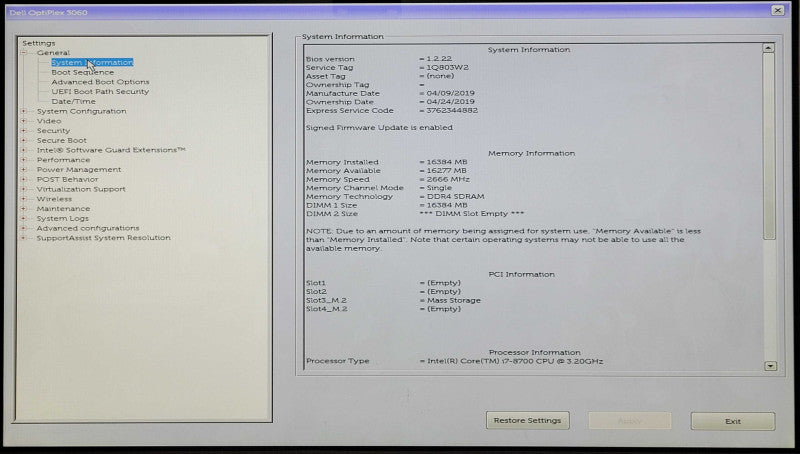Expand the Advanced configurations node
This screenshot has width=800, height=454.
23,228
